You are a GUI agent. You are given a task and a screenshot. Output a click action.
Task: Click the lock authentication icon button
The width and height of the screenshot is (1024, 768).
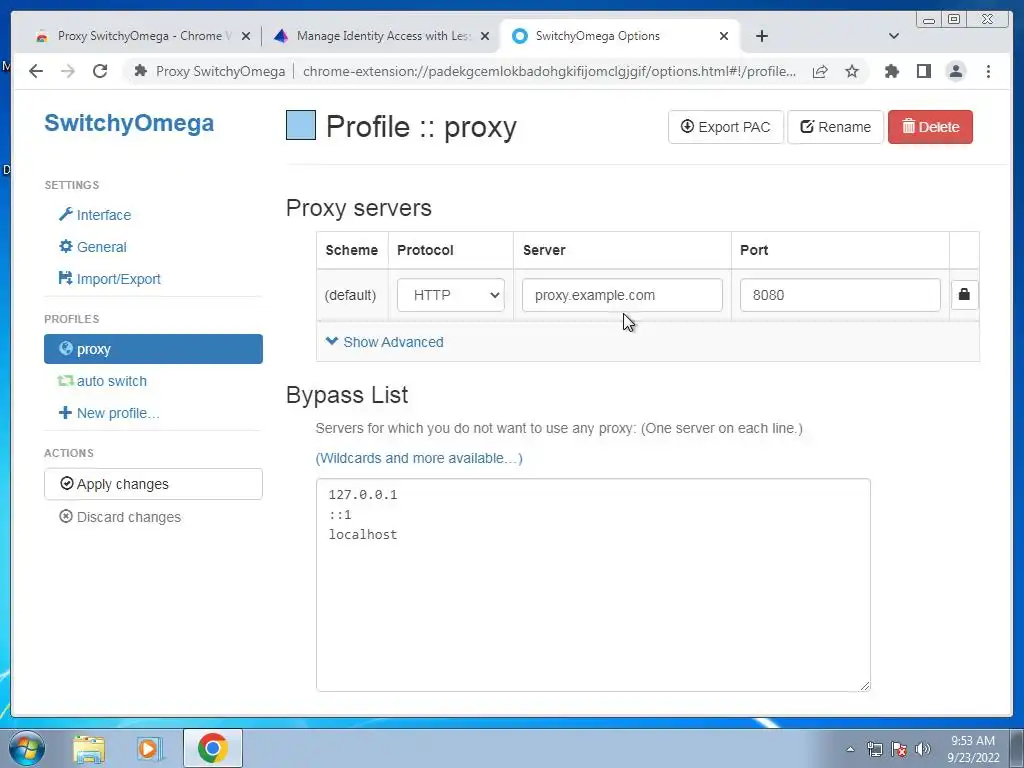(964, 295)
